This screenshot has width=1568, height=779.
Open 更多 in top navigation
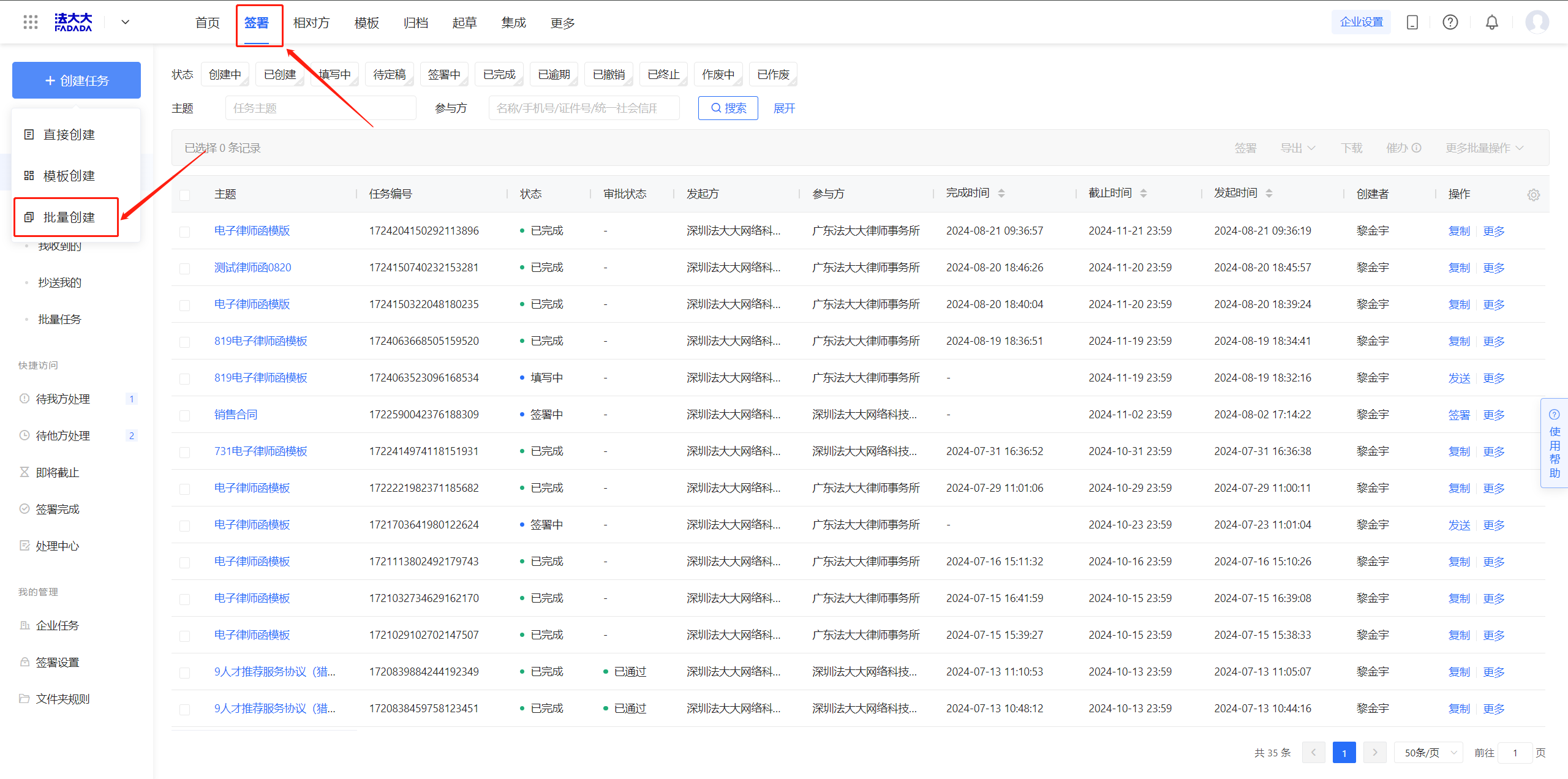click(562, 23)
